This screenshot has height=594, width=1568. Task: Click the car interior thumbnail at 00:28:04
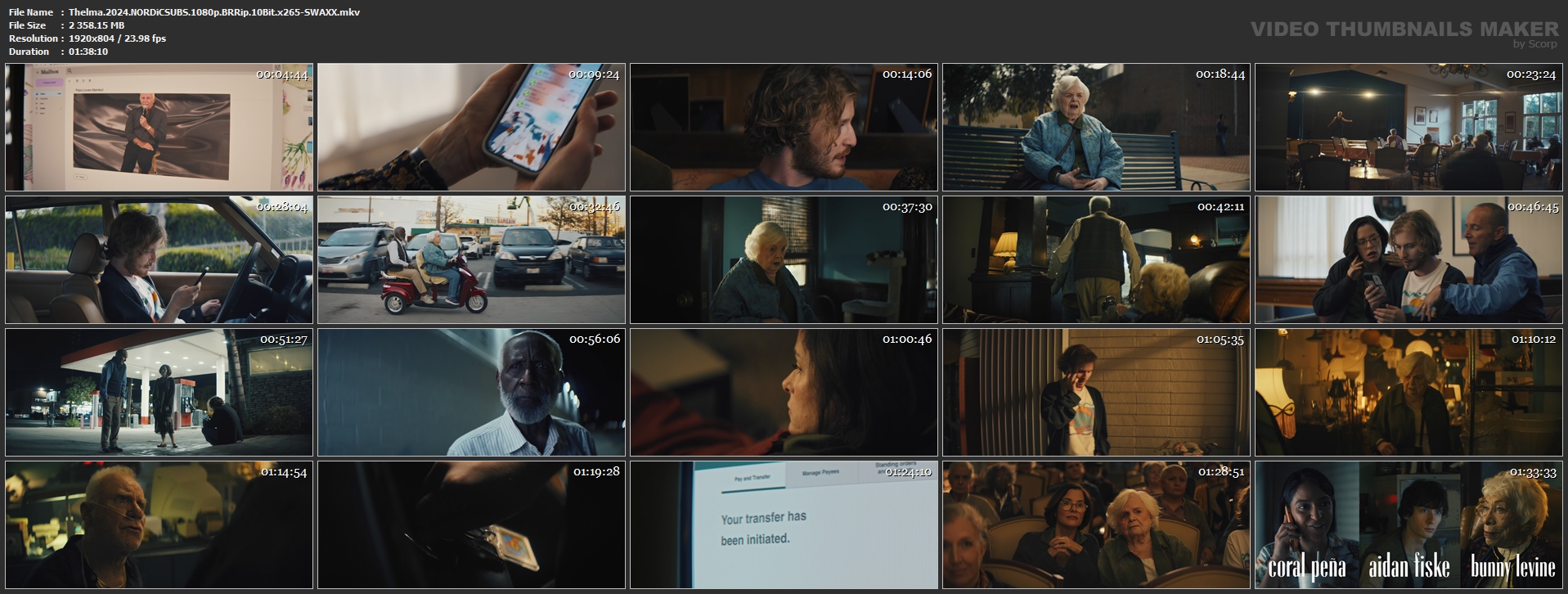coord(159,260)
